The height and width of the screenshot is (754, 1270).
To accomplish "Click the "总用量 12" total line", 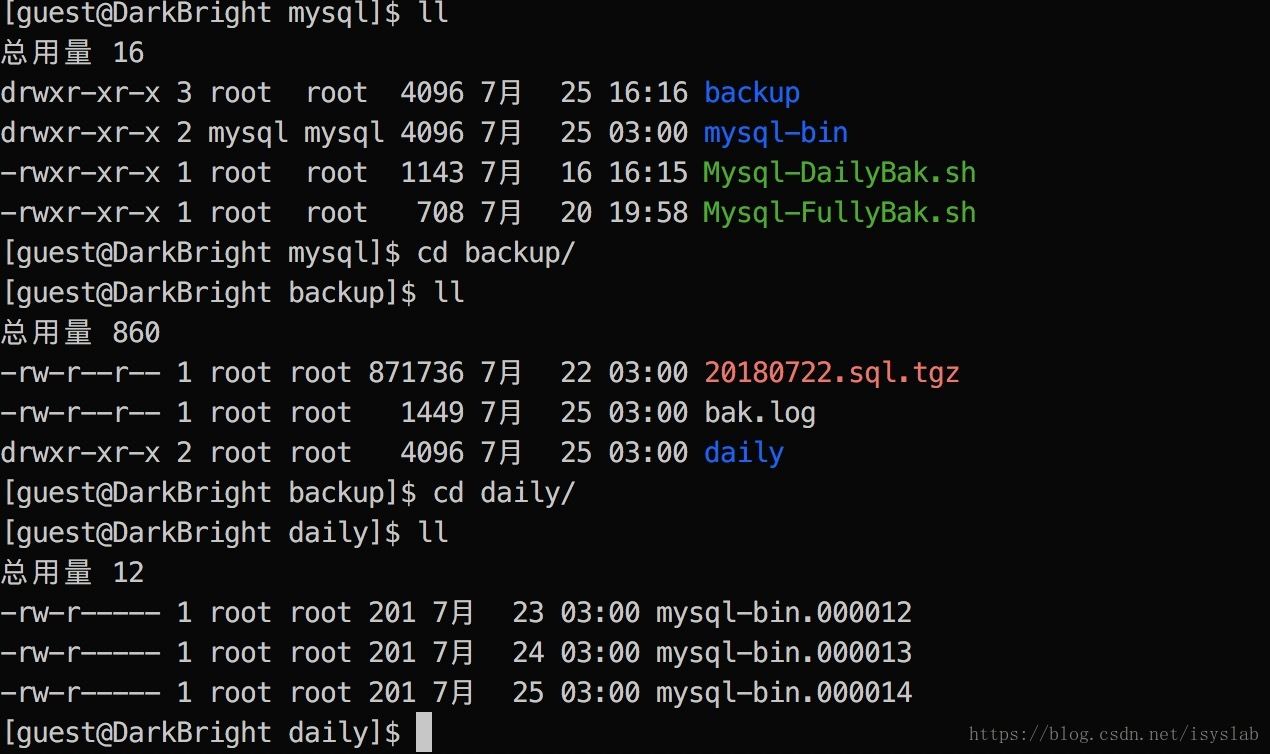I will coord(72,573).
